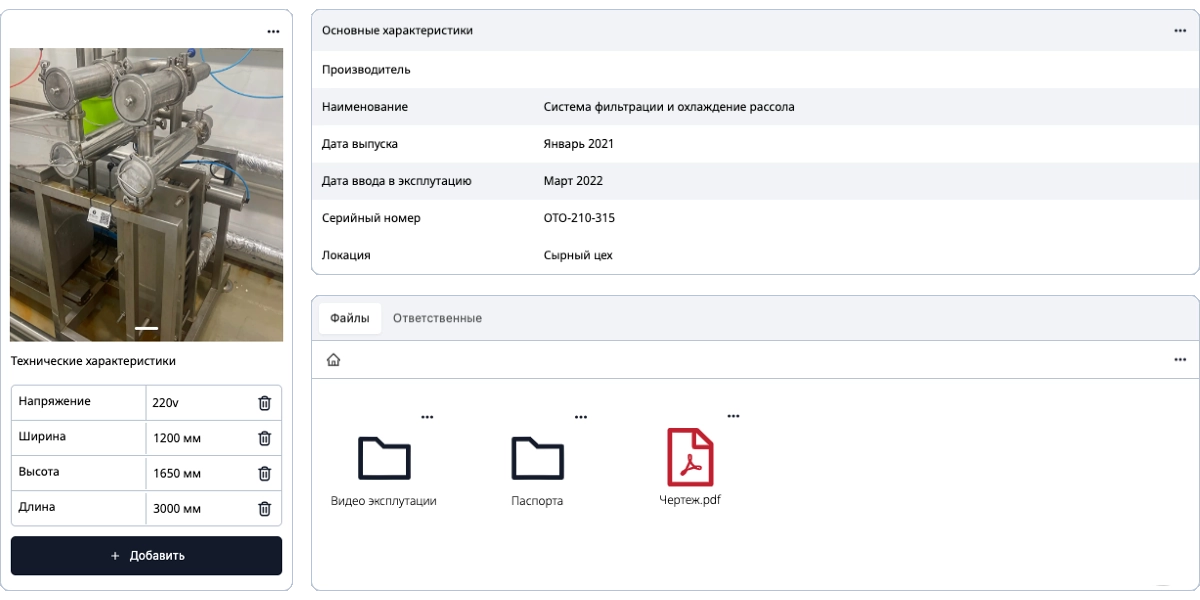Viewport: 1200px width, 600px height.
Task: Click trash icon next to Высота
Action: pos(264,473)
